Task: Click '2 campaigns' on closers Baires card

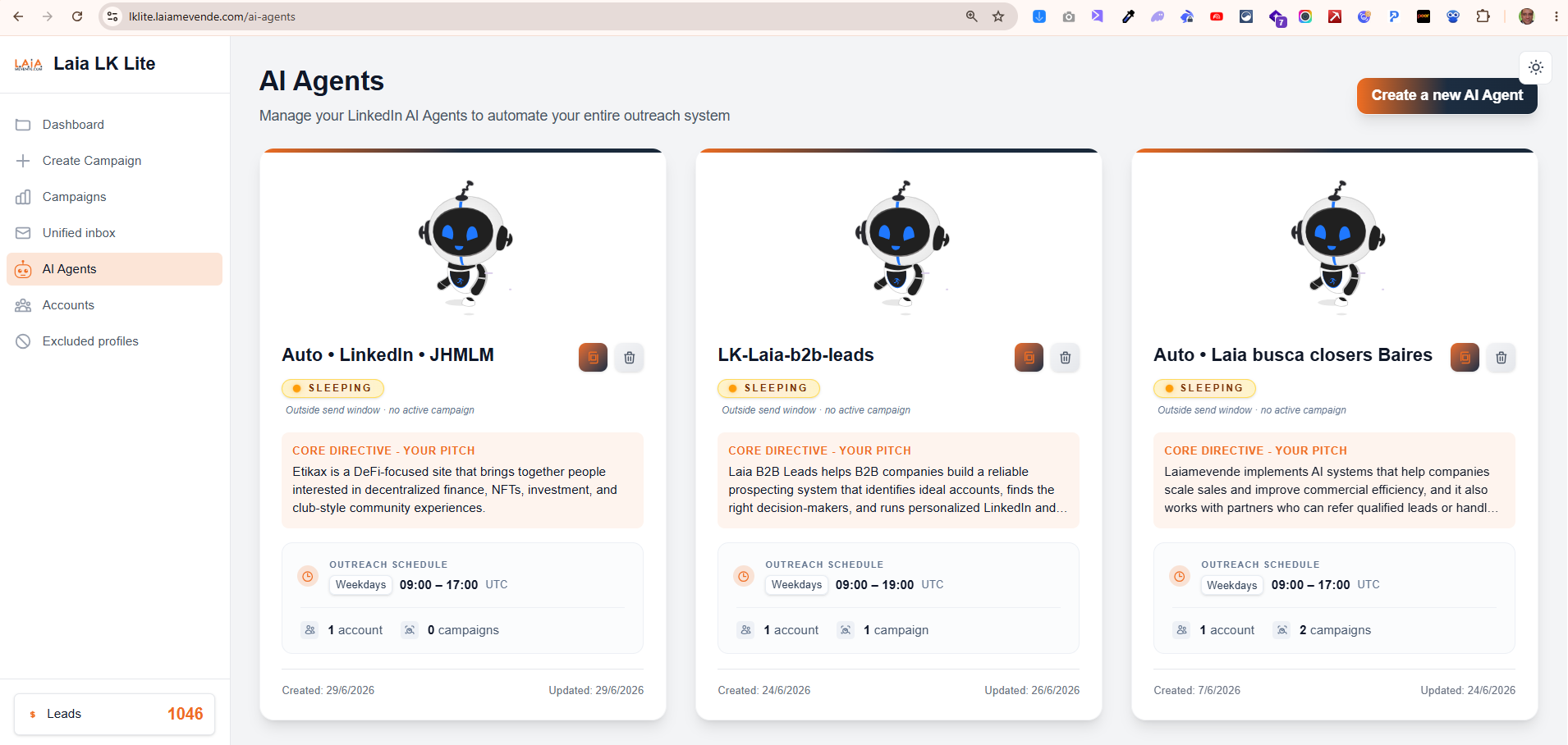Action: (1335, 630)
